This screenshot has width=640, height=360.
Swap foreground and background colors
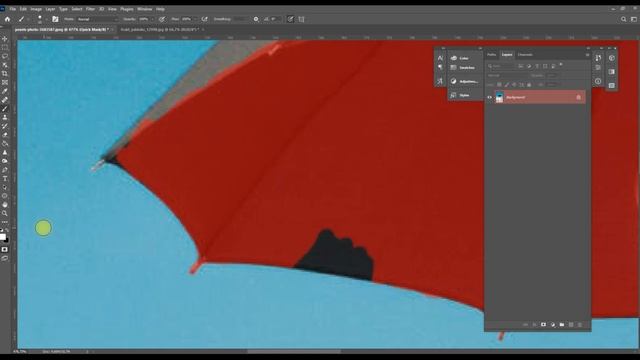pos(7,231)
